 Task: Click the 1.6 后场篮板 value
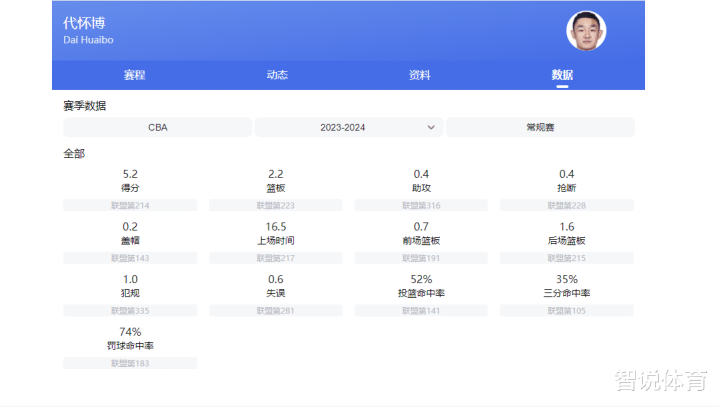coord(567,227)
